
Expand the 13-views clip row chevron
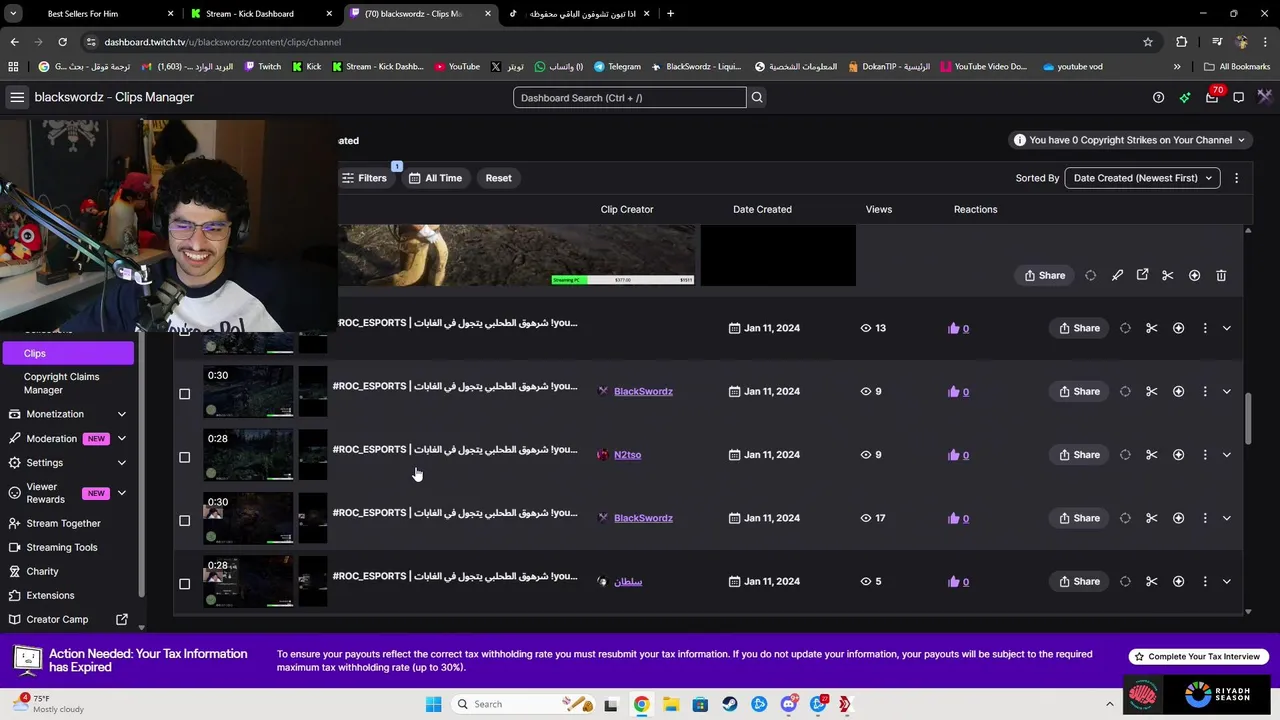tap(1226, 328)
